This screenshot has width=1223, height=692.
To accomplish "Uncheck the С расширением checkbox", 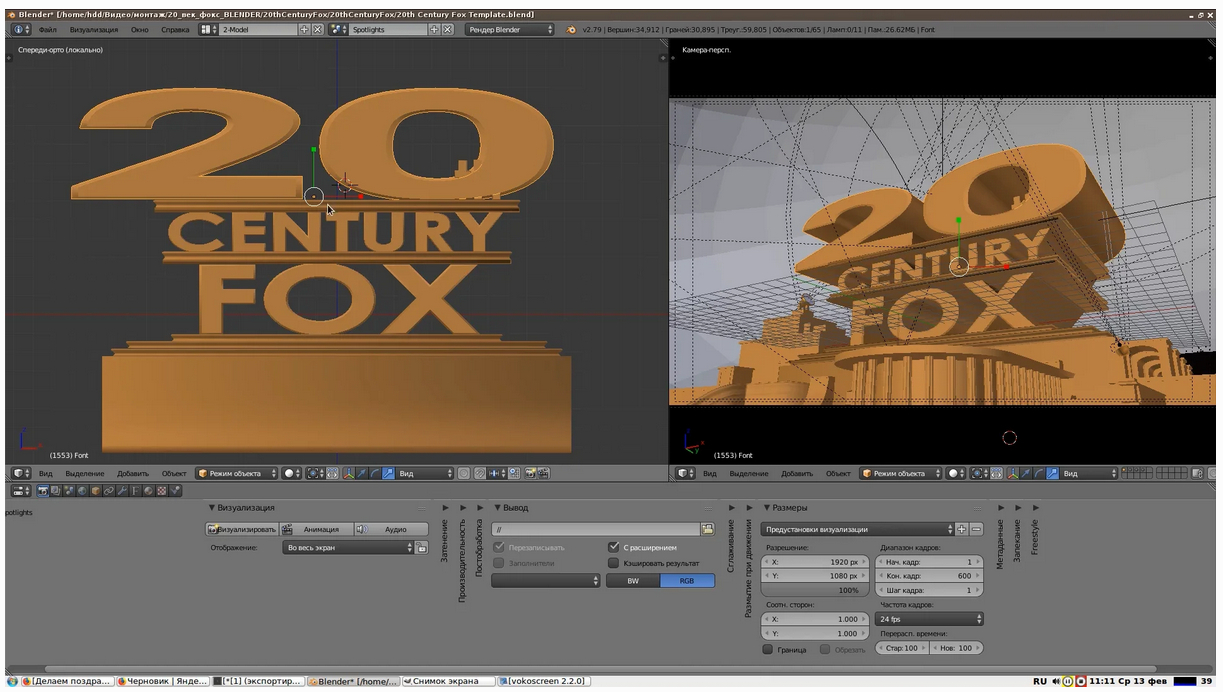I will 614,548.
